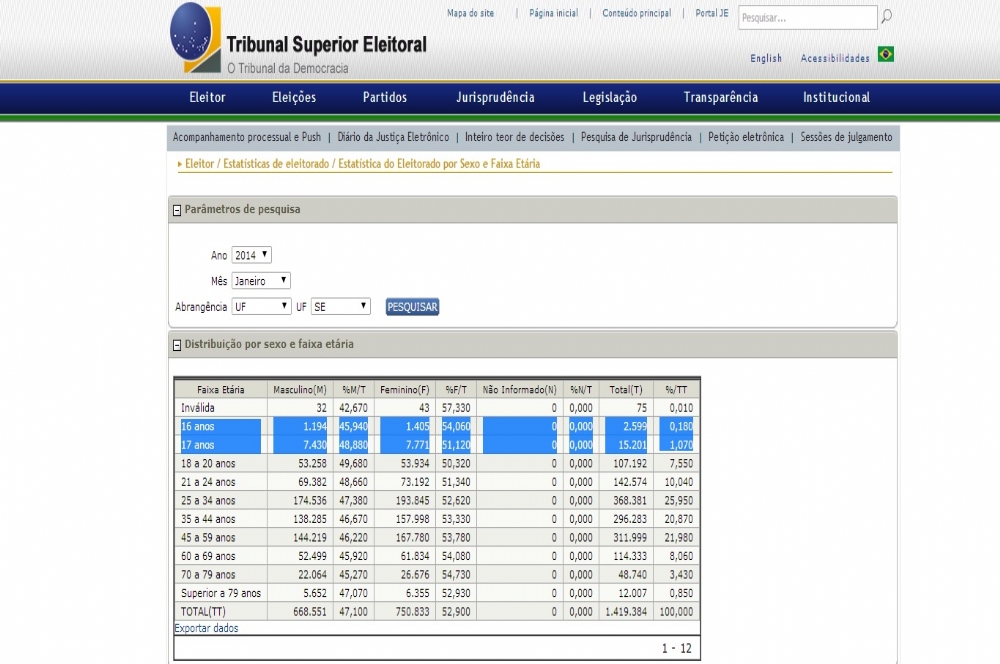Open the Eleições menu

tap(294, 97)
